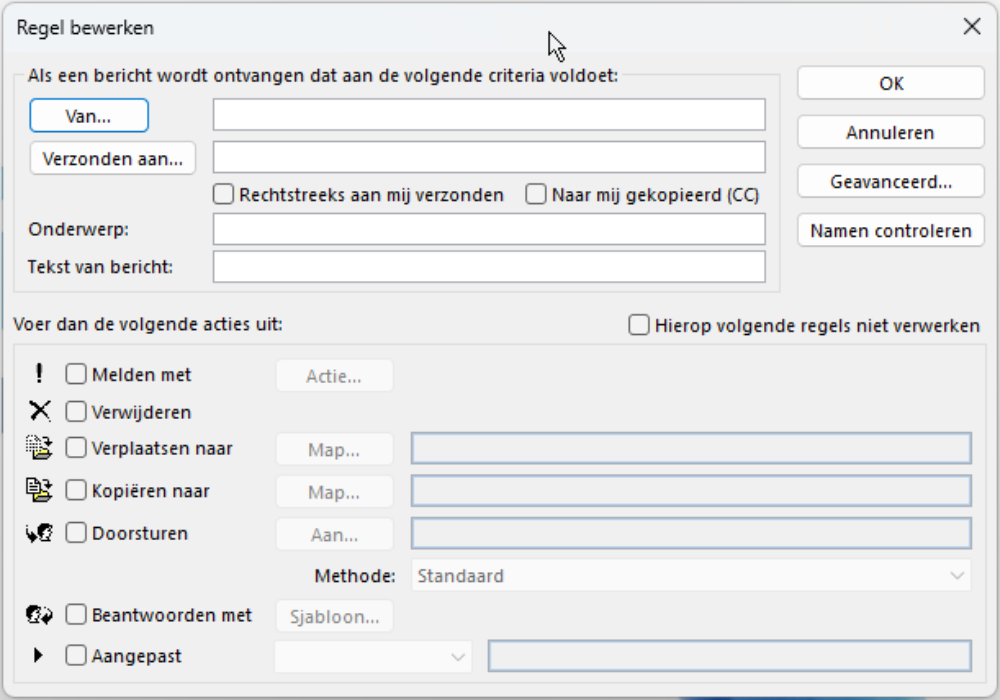
Task: Click the Aan... button for Doorsturen
Action: [x=334, y=534]
